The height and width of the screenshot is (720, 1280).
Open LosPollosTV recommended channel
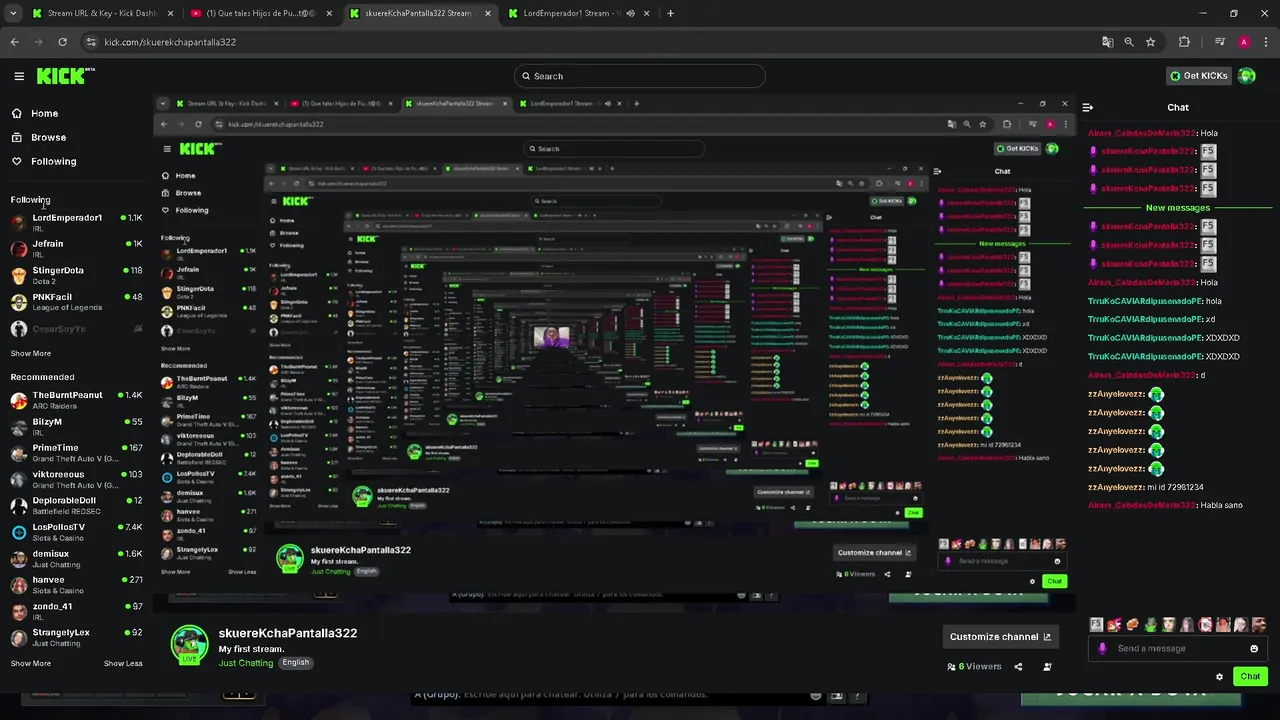pos(77,531)
